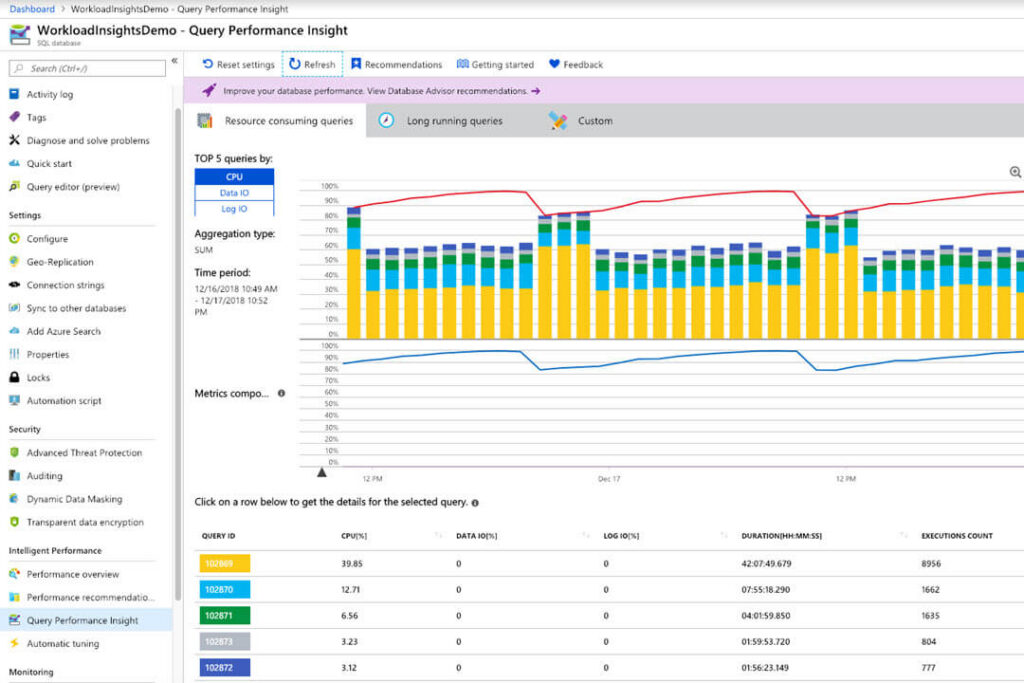Select Log IO as the top queries metric
The height and width of the screenshot is (683, 1024).
[234, 209]
